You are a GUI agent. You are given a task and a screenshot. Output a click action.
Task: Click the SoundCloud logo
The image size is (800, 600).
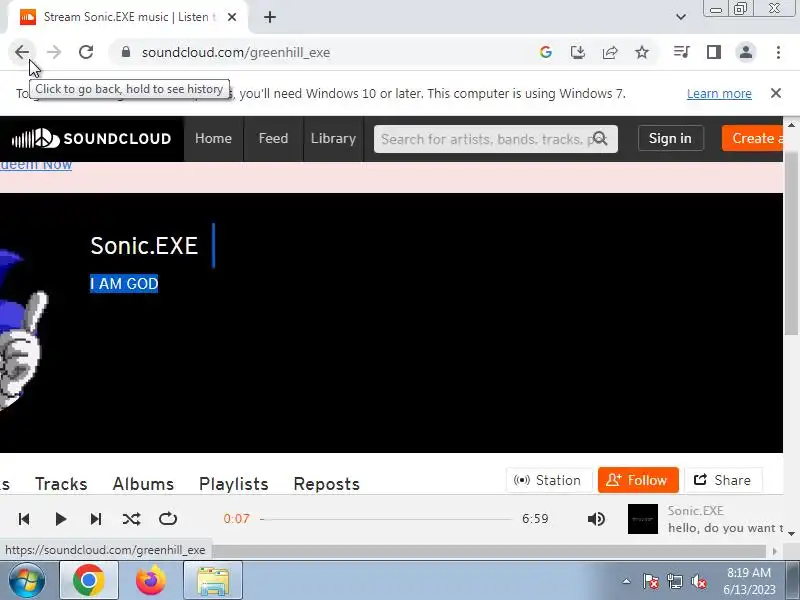[x=91, y=138]
